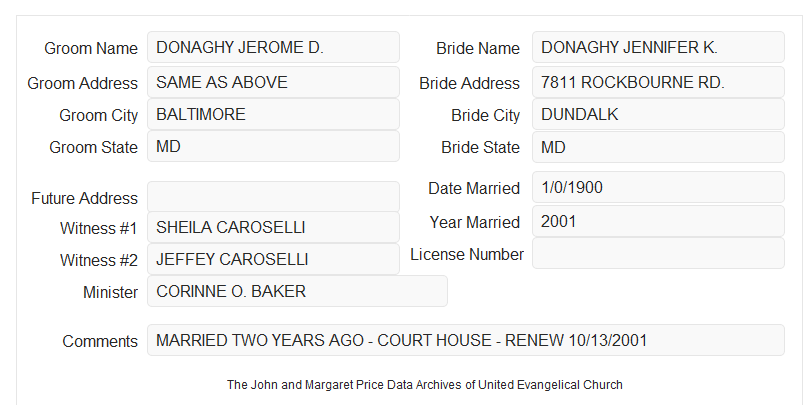This screenshot has width=805, height=405.
Task: Select the Groom City field showing BALTIMORE
Action: coord(273,114)
